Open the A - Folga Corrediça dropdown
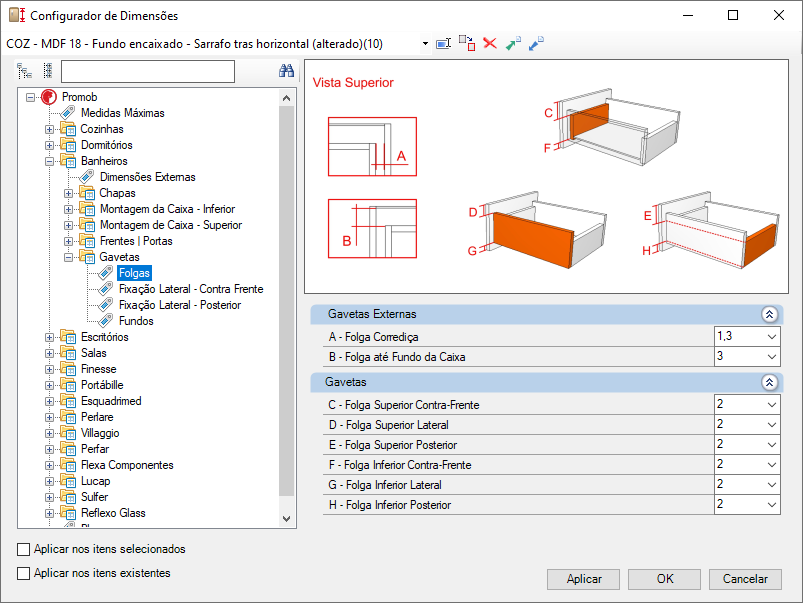The height and width of the screenshot is (603, 803). point(772,337)
